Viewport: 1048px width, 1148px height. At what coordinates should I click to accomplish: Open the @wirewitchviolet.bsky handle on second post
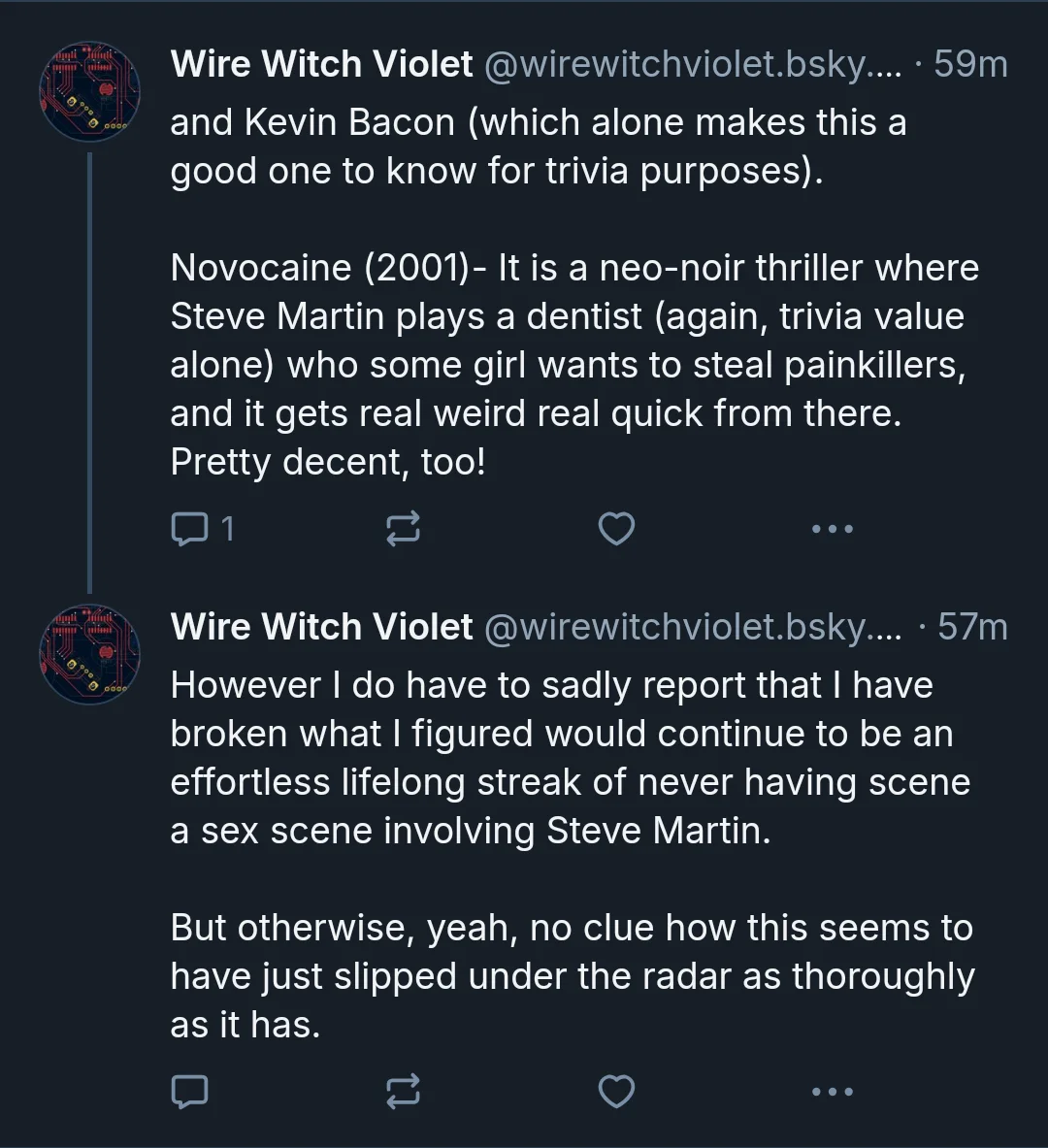(x=693, y=628)
